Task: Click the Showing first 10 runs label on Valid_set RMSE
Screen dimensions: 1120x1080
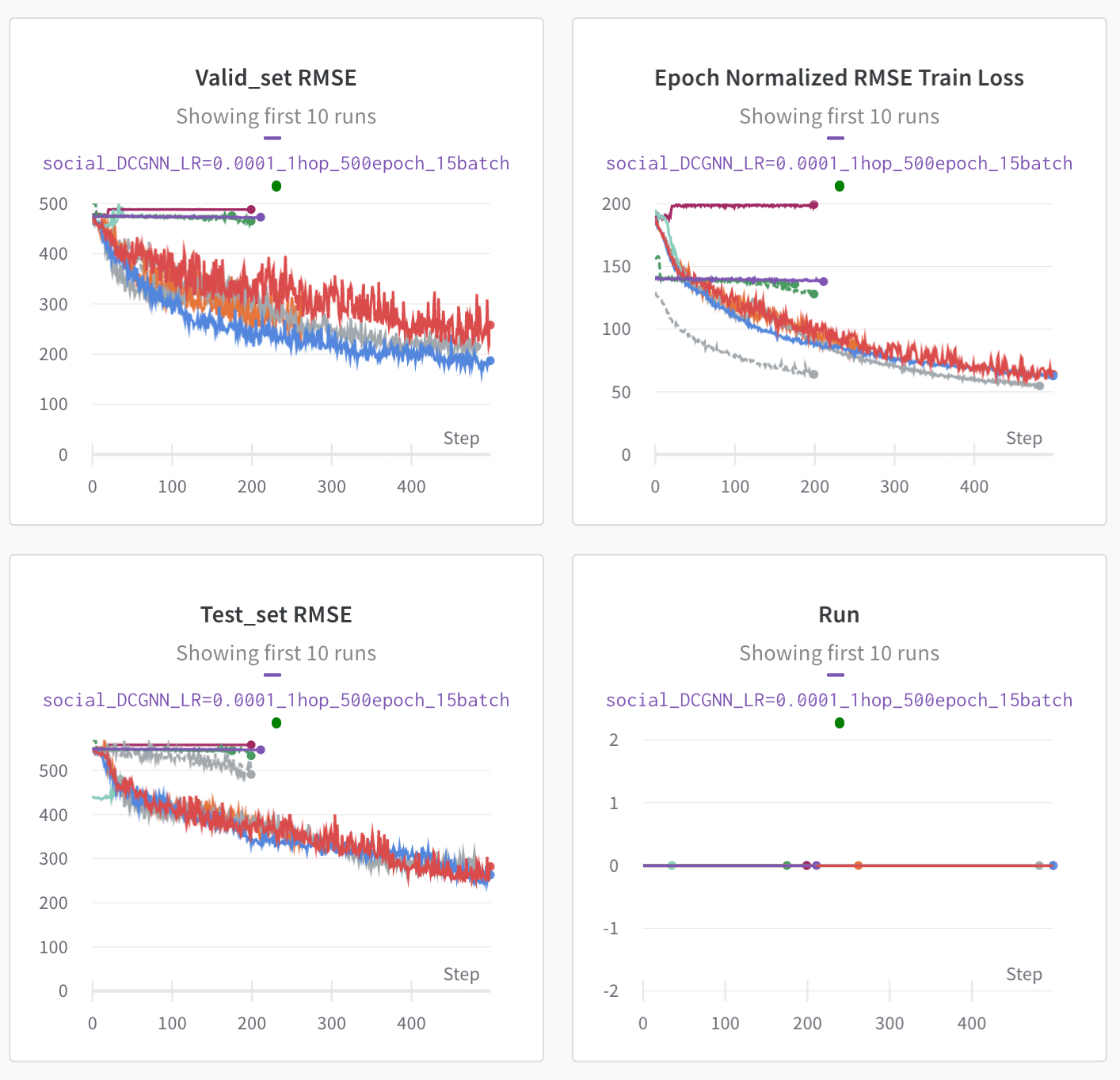Action: point(276,116)
